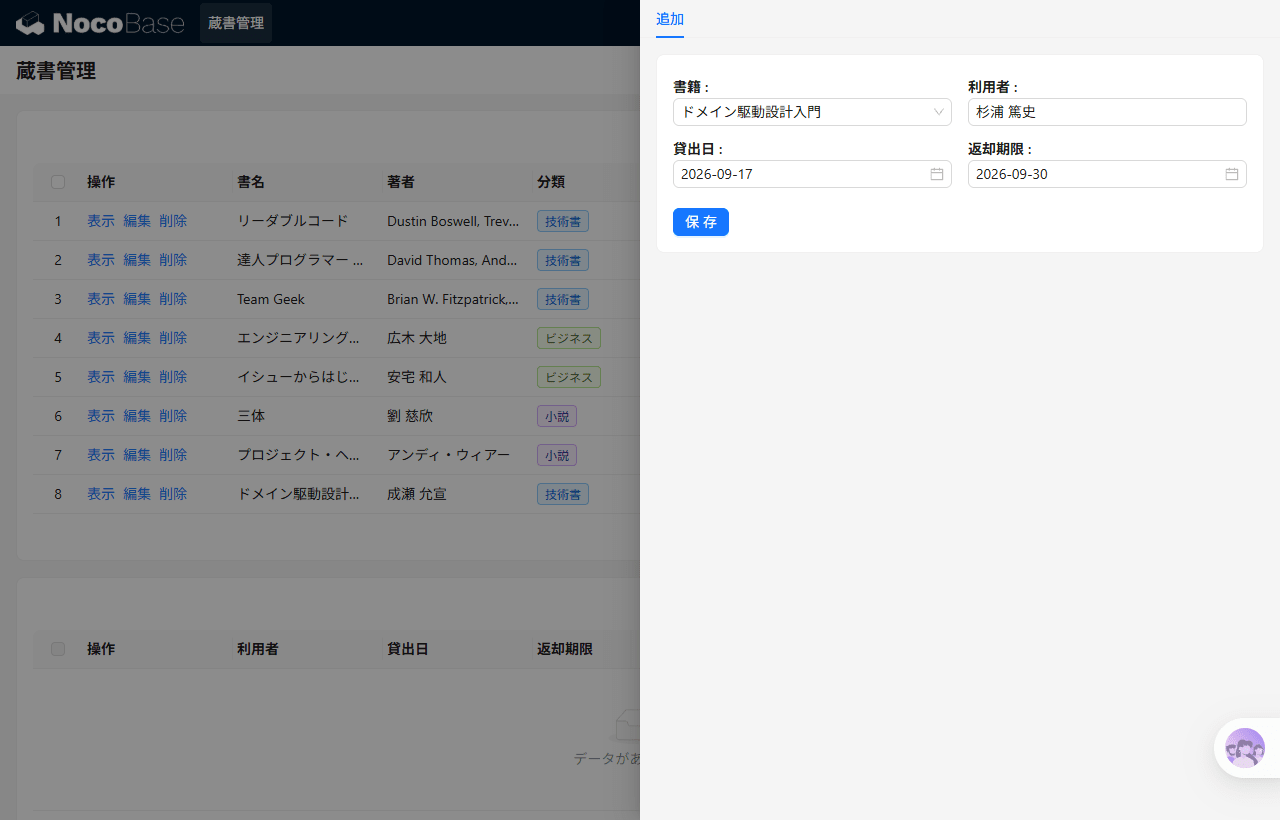Viewport: 1280px width, 820px height.
Task: Click author cell Brian W. Fitzpatrick
Action: (453, 299)
